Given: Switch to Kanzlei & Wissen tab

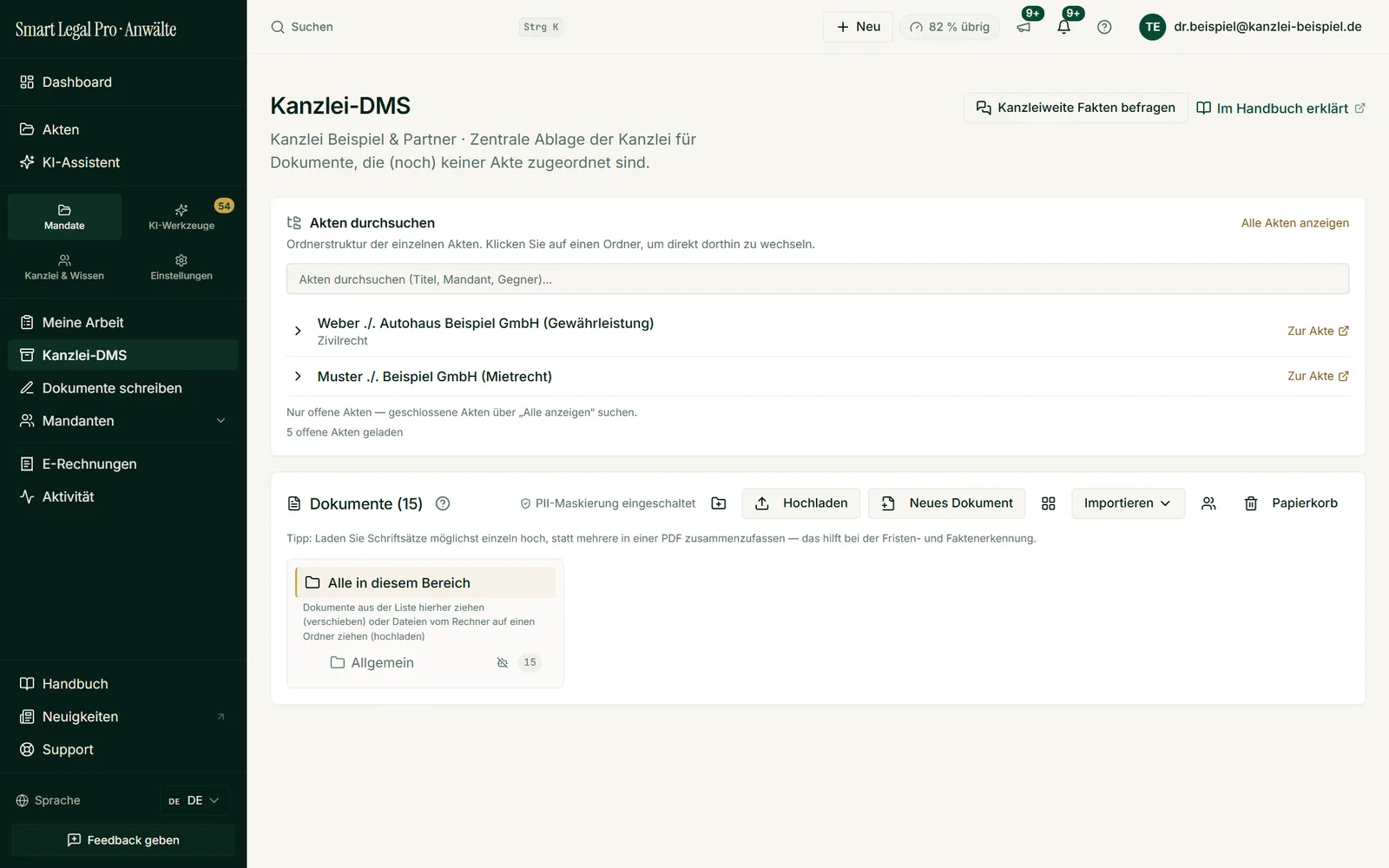Looking at the screenshot, I should pyautogui.click(x=64, y=267).
